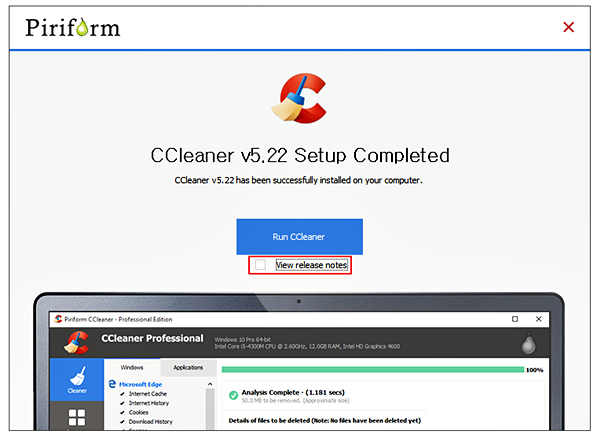Click the green analysis progress bar
This screenshot has width=600, height=434.
pyautogui.click(x=373, y=370)
